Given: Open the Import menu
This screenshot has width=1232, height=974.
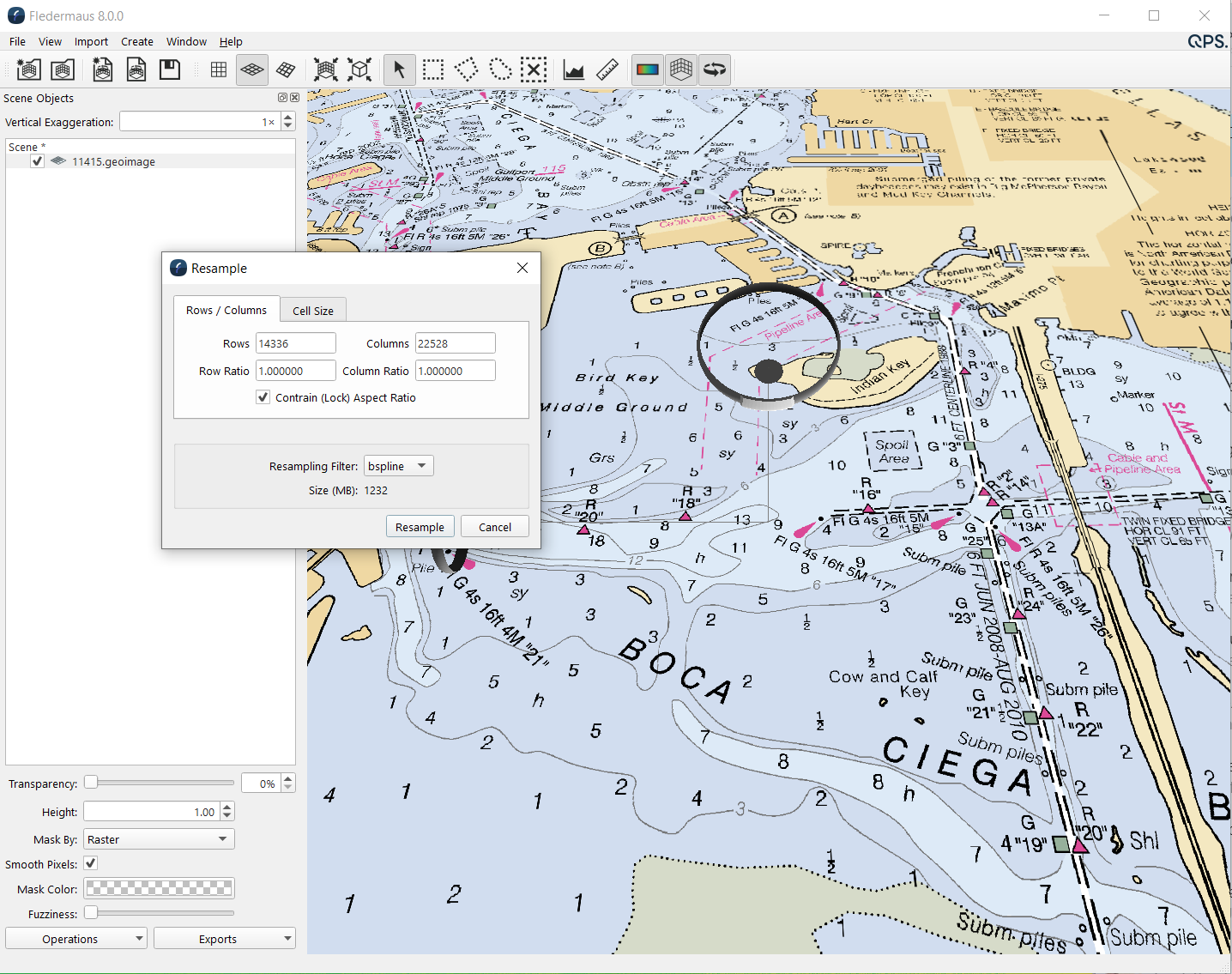Looking at the screenshot, I should click(91, 41).
